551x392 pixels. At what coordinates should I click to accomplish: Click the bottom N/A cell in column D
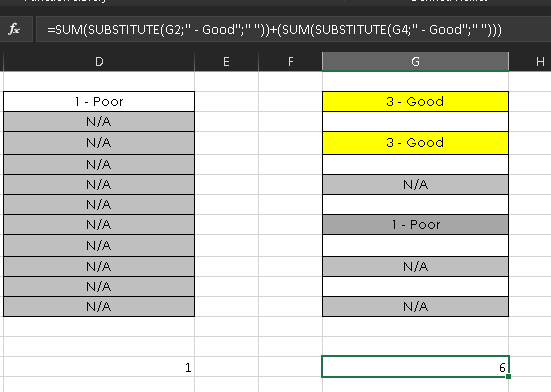point(99,307)
